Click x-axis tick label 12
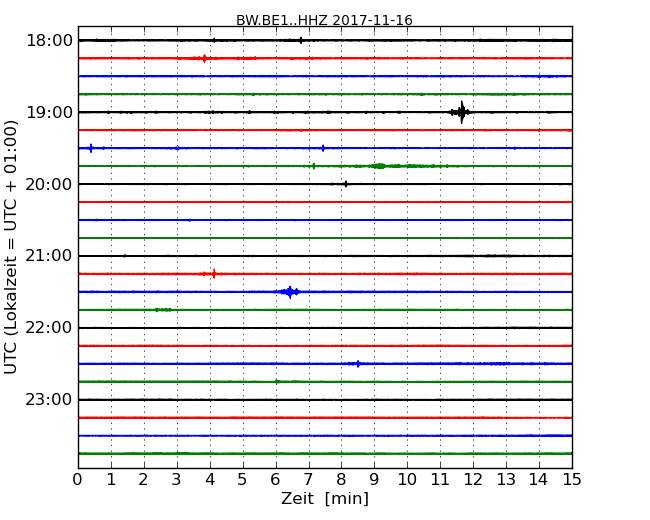The image size is (650, 520). [x=473, y=479]
